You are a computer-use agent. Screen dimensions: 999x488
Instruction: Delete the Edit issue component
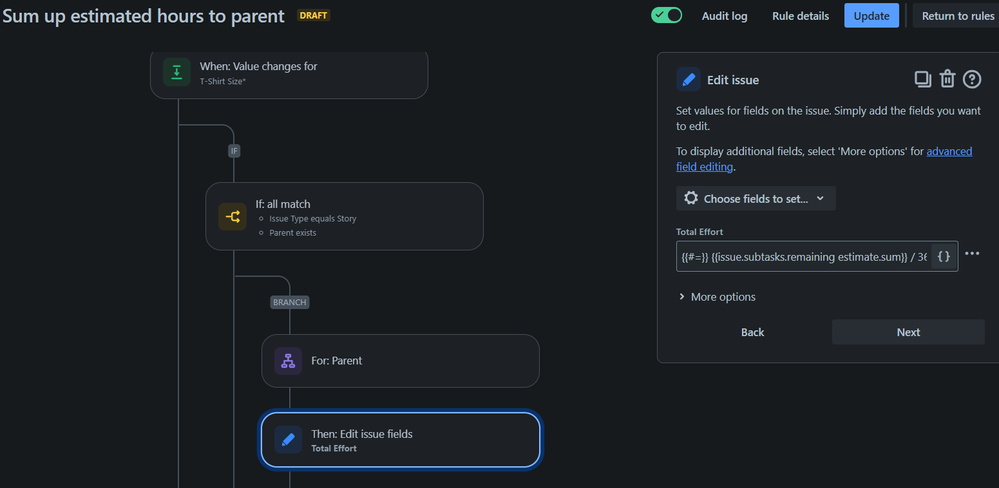(947, 80)
